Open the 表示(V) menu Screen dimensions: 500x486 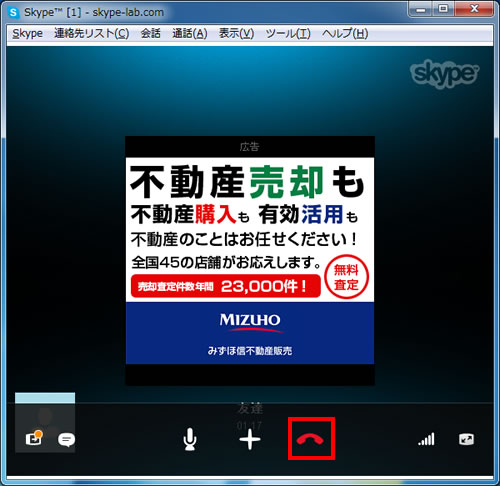236,33
